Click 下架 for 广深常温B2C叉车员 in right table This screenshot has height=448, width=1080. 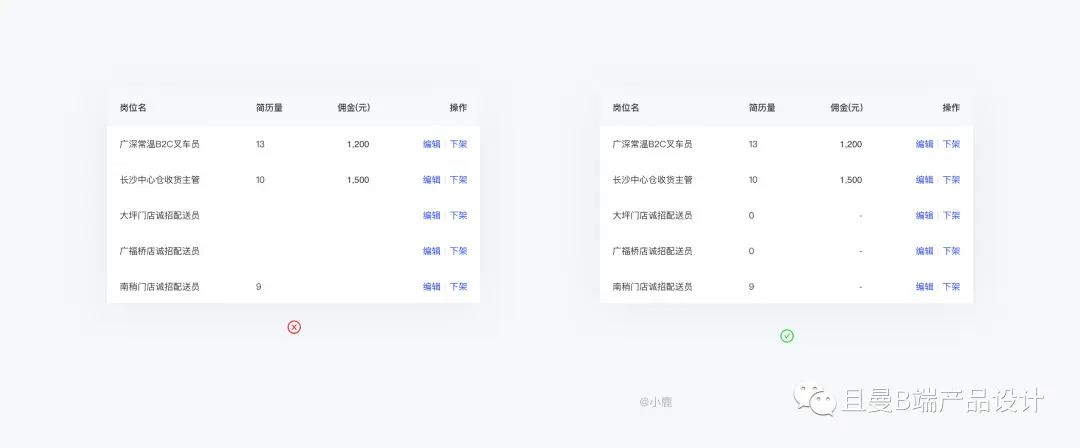pos(951,144)
